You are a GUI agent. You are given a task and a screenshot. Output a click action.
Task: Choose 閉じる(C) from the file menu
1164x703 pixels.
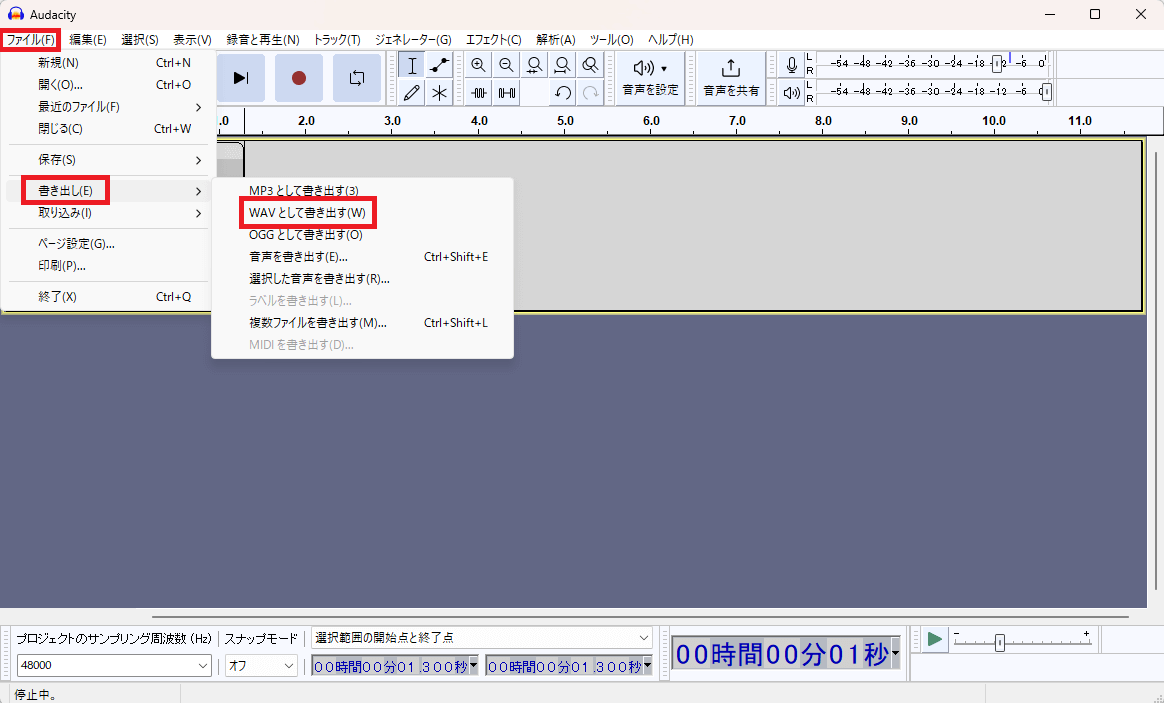108,128
